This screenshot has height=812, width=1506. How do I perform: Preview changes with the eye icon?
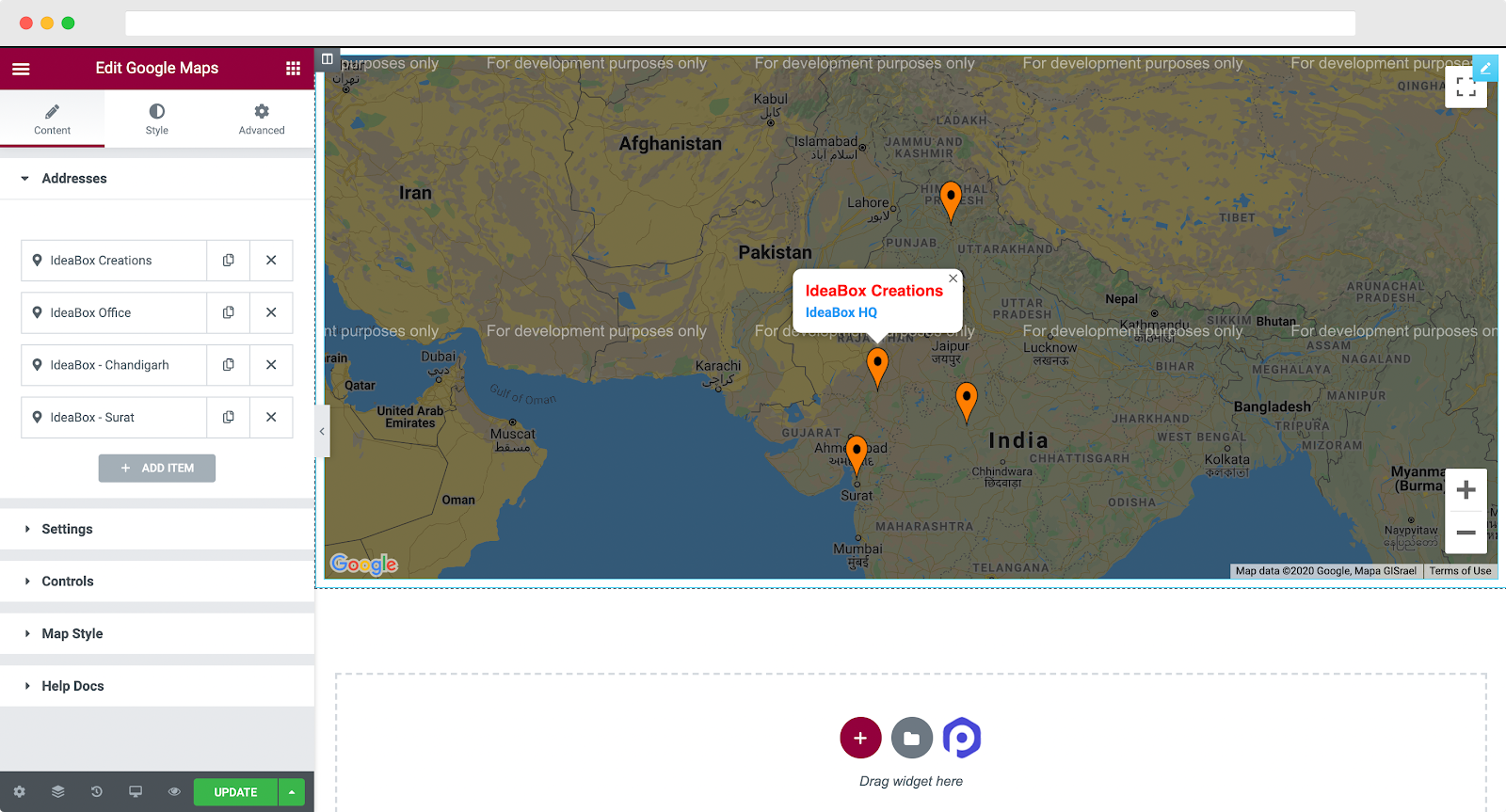click(174, 792)
